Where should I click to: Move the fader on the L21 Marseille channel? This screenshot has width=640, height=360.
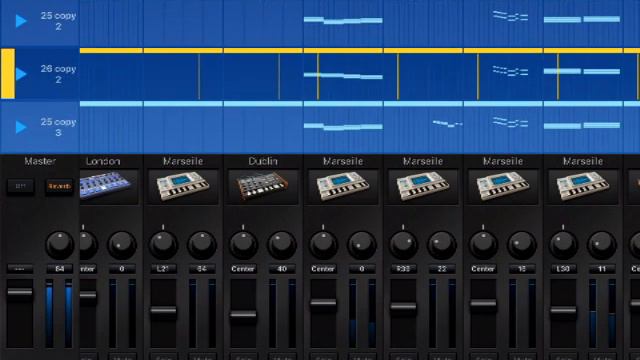click(163, 311)
